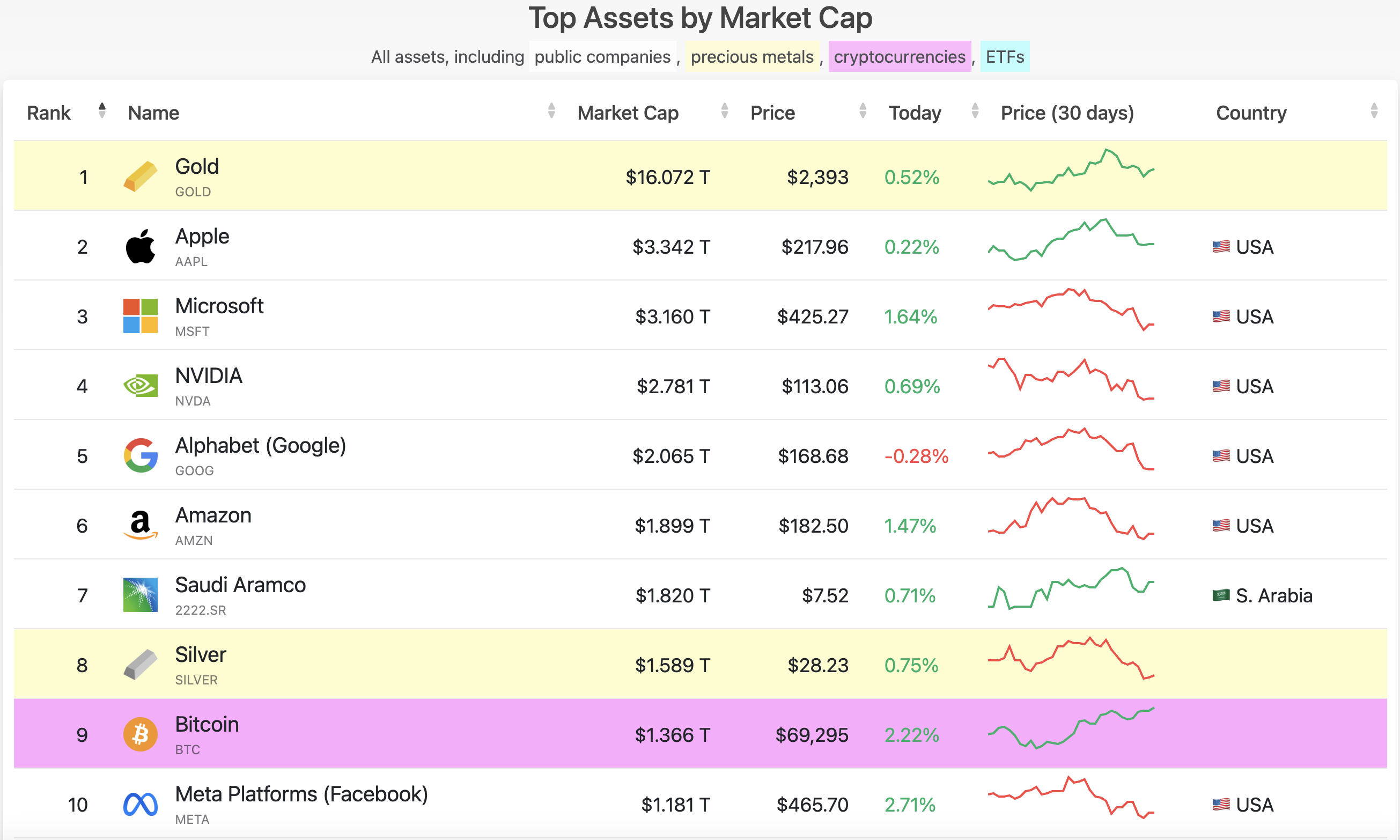Click Gold's $16.072 T market cap
Viewport: 1400px width, 840px height.
click(x=668, y=177)
